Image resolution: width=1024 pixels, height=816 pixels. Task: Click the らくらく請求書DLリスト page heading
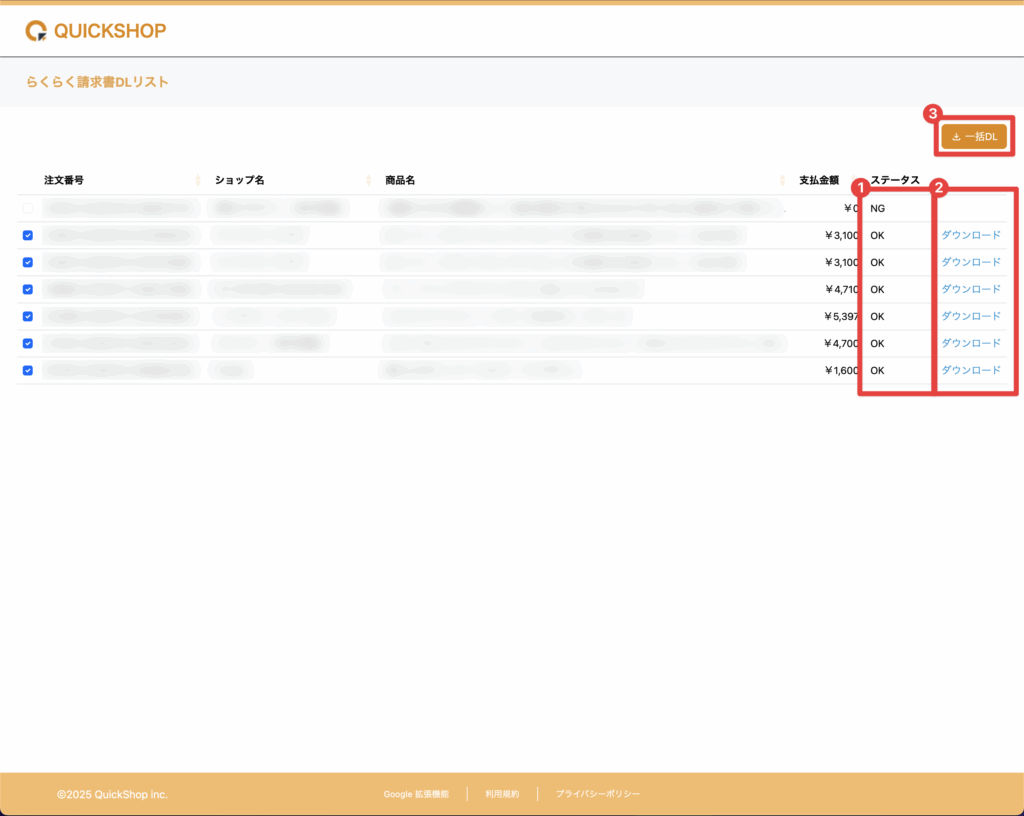pyautogui.click(x=97, y=82)
